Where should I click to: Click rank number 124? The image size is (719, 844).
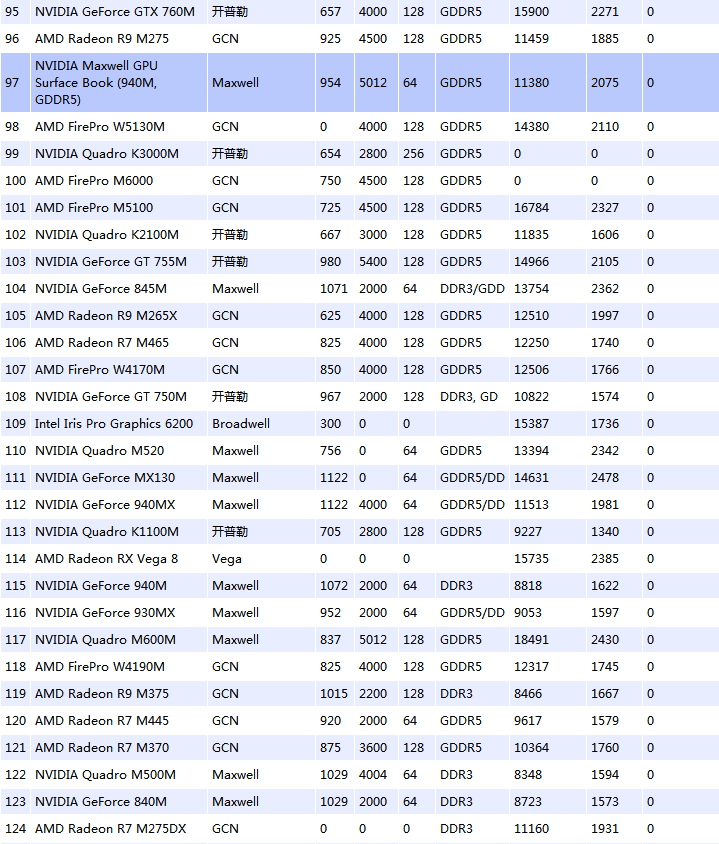(x=15, y=828)
